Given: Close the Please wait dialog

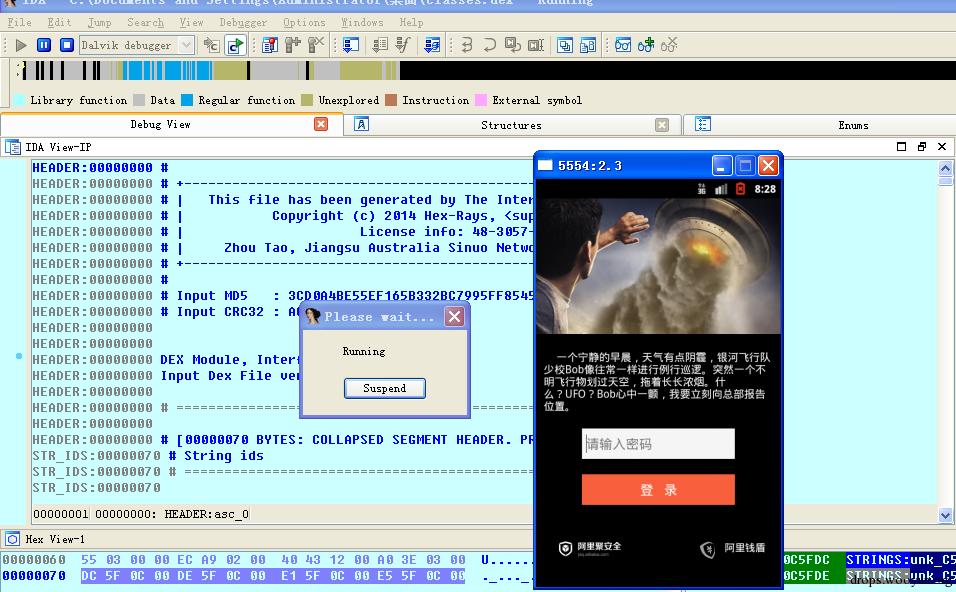Looking at the screenshot, I should pos(454,316).
